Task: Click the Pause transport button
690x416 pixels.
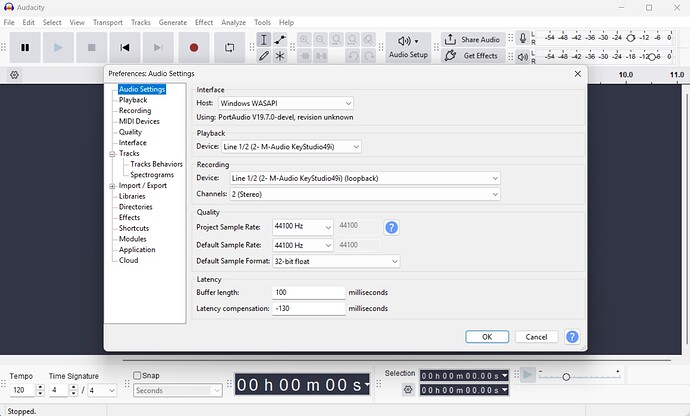Action: 25,48
